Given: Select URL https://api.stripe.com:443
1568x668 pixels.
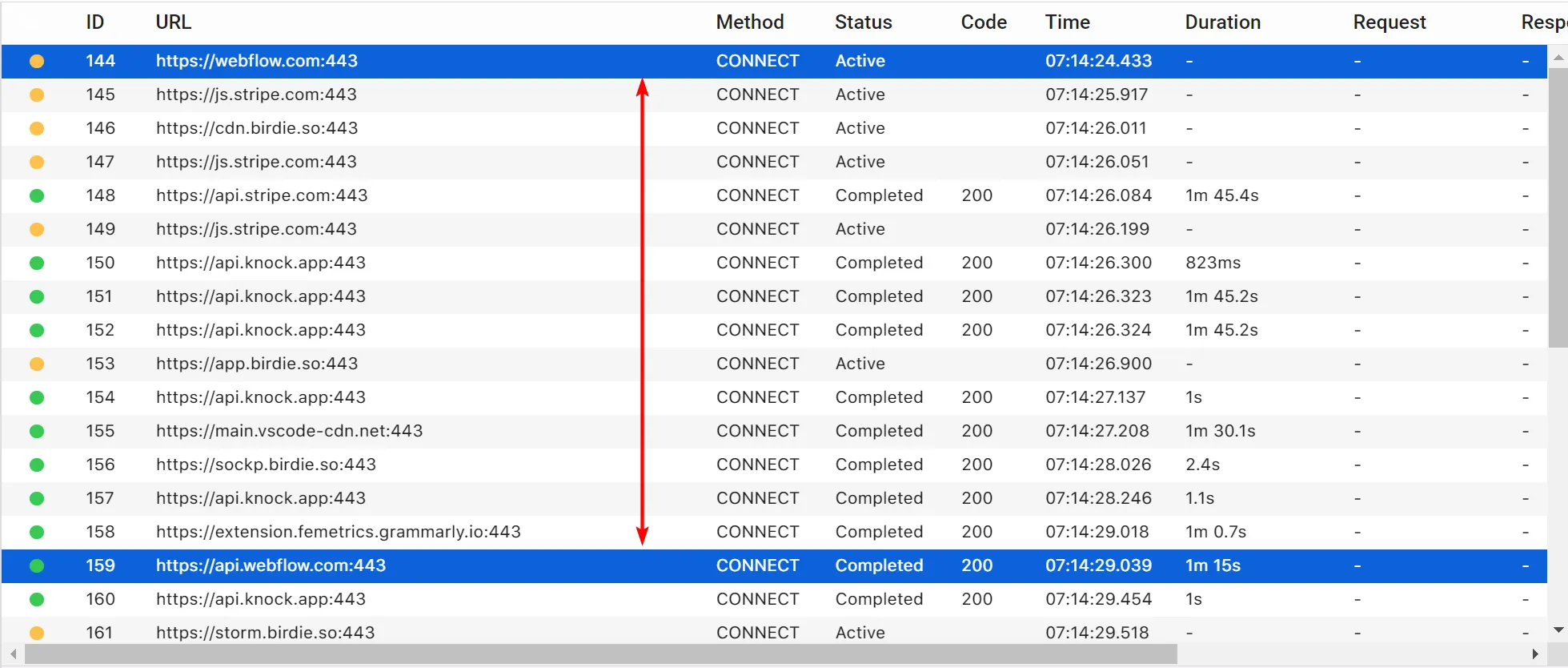Looking at the screenshot, I should click(x=262, y=195).
